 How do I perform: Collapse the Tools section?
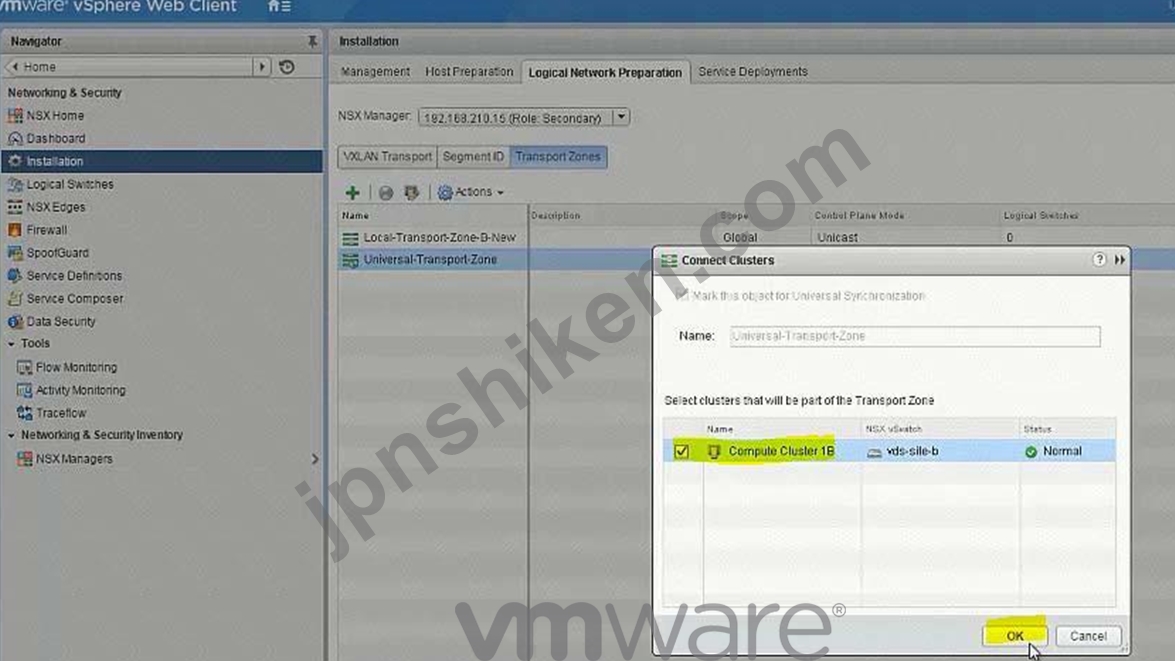click(11, 343)
